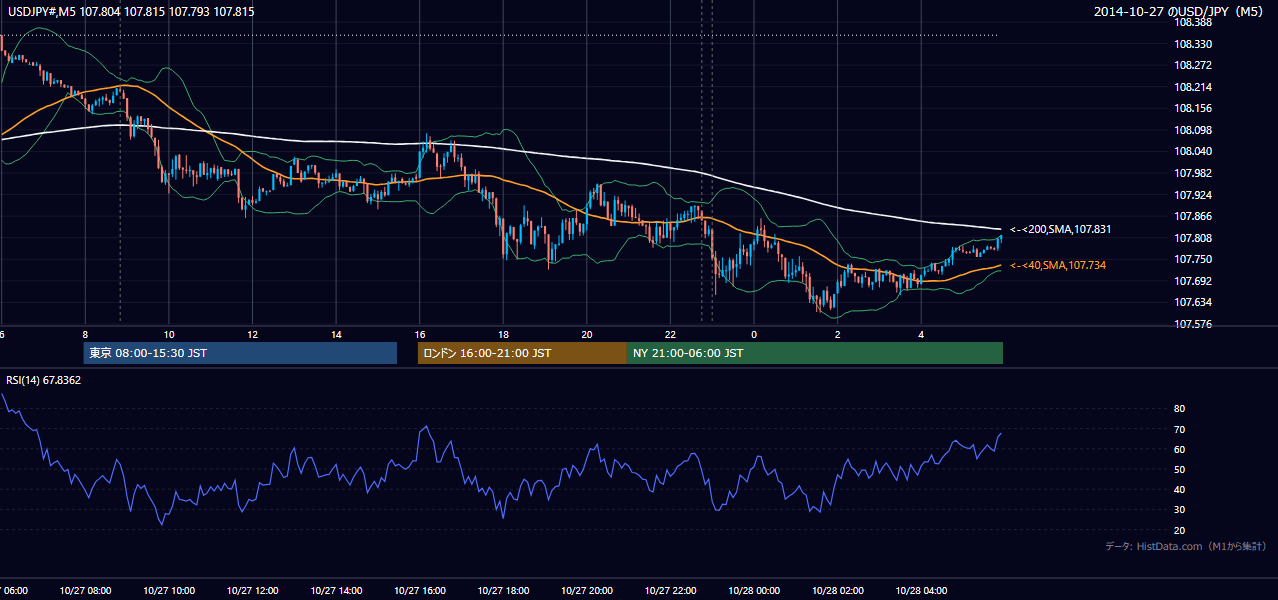Click the 10/28 02:00 date label
The image size is (1278, 600).
(x=838, y=591)
